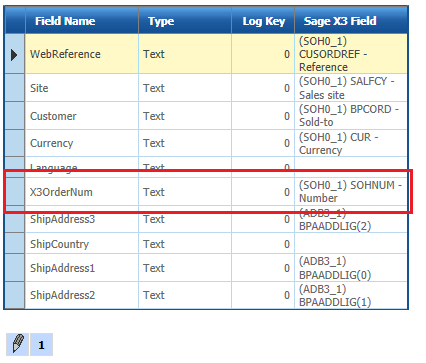The image size is (426, 363).
Task: Go to page 1 in the pager
Action: tap(41, 344)
